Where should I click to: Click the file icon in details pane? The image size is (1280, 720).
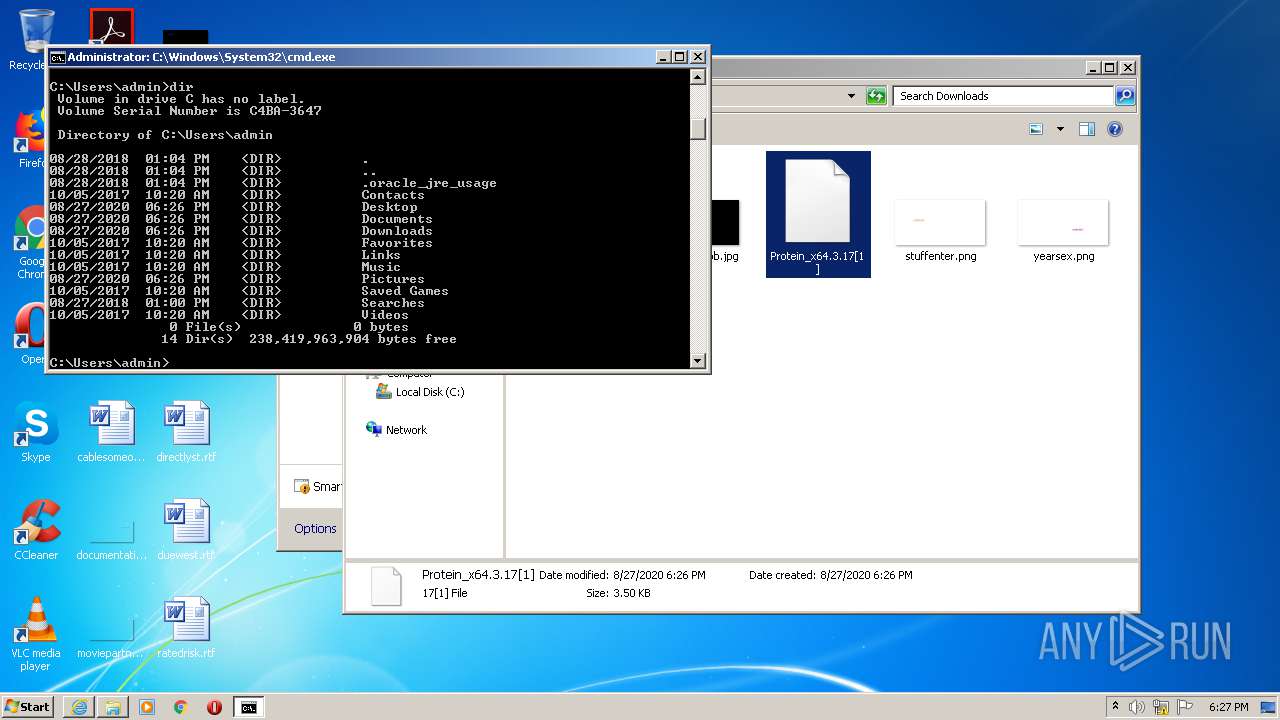pyautogui.click(x=386, y=586)
